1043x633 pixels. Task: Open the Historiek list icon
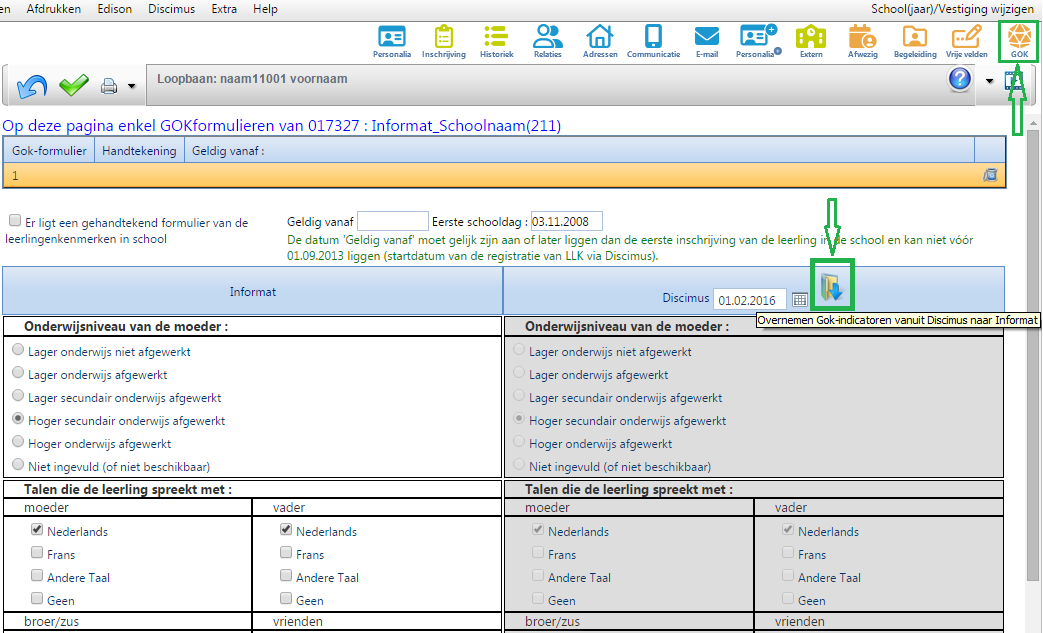tap(496, 41)
